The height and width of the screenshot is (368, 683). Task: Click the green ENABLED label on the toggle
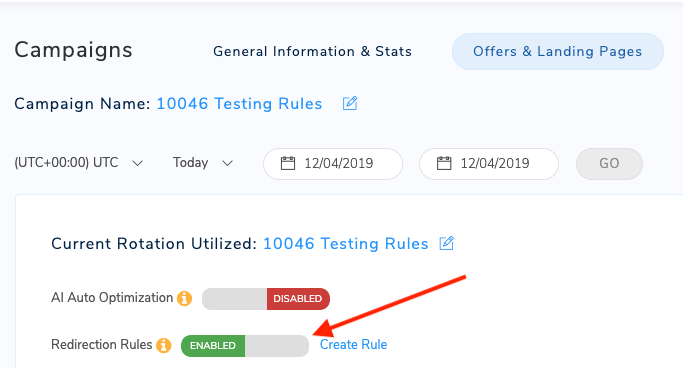[213, 346]
